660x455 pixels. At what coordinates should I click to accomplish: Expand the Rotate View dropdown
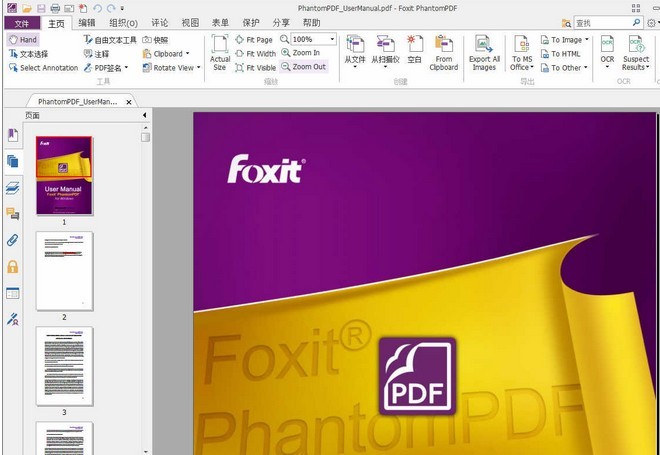click(199, 67)
